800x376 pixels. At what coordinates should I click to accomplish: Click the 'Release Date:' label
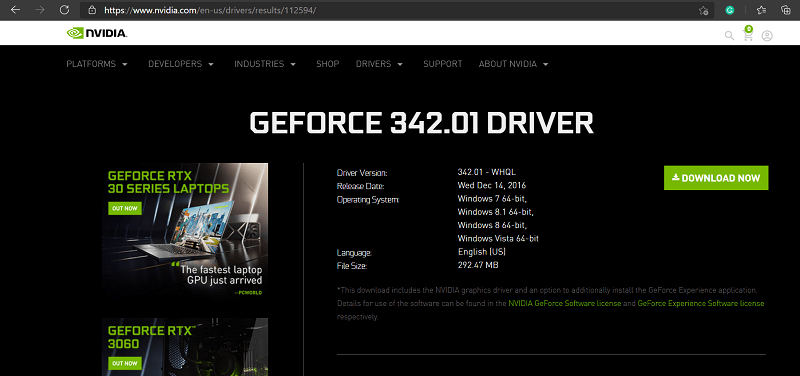pos(360,186)
